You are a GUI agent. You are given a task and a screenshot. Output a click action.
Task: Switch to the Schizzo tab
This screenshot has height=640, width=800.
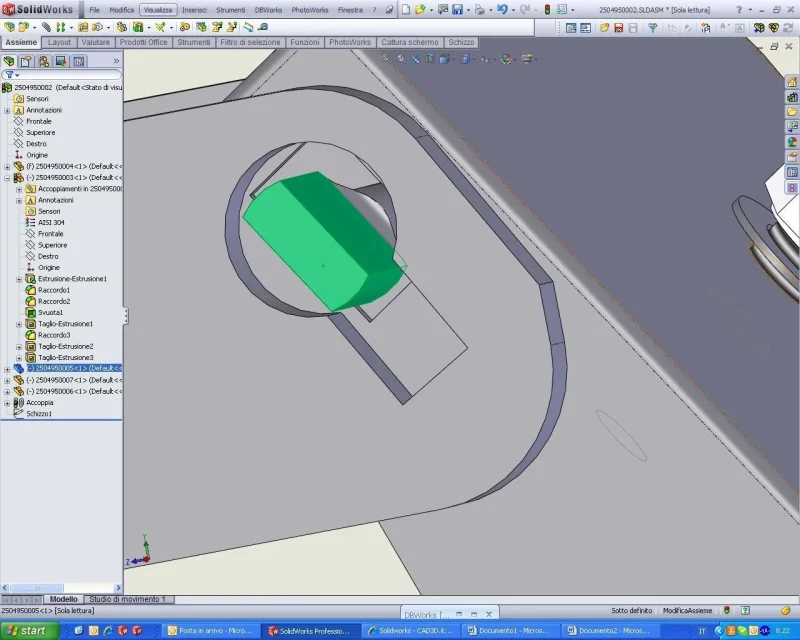click(461, 42)
